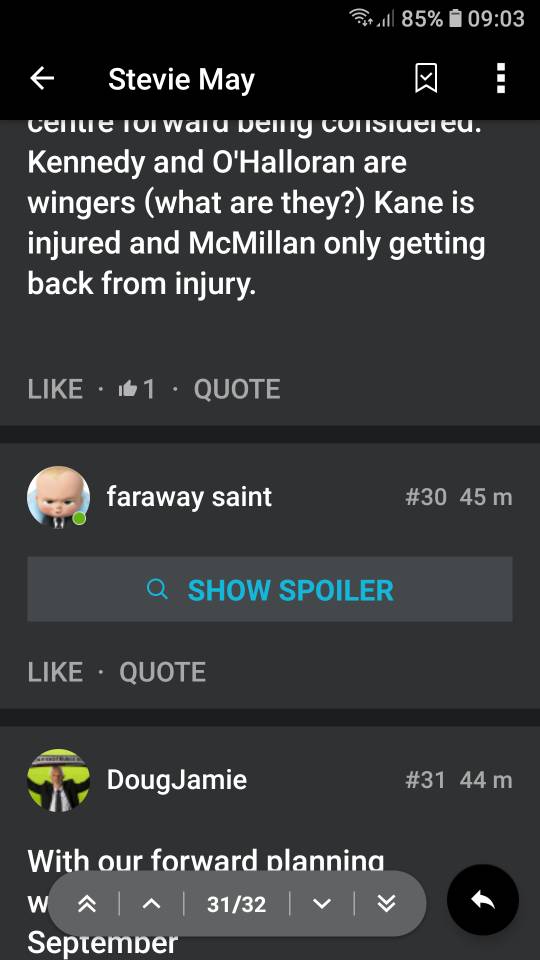The height and width of the screenshot is (960, 540).
Task: Expand the SHOW SPOILER section
Action: point(270,590)
